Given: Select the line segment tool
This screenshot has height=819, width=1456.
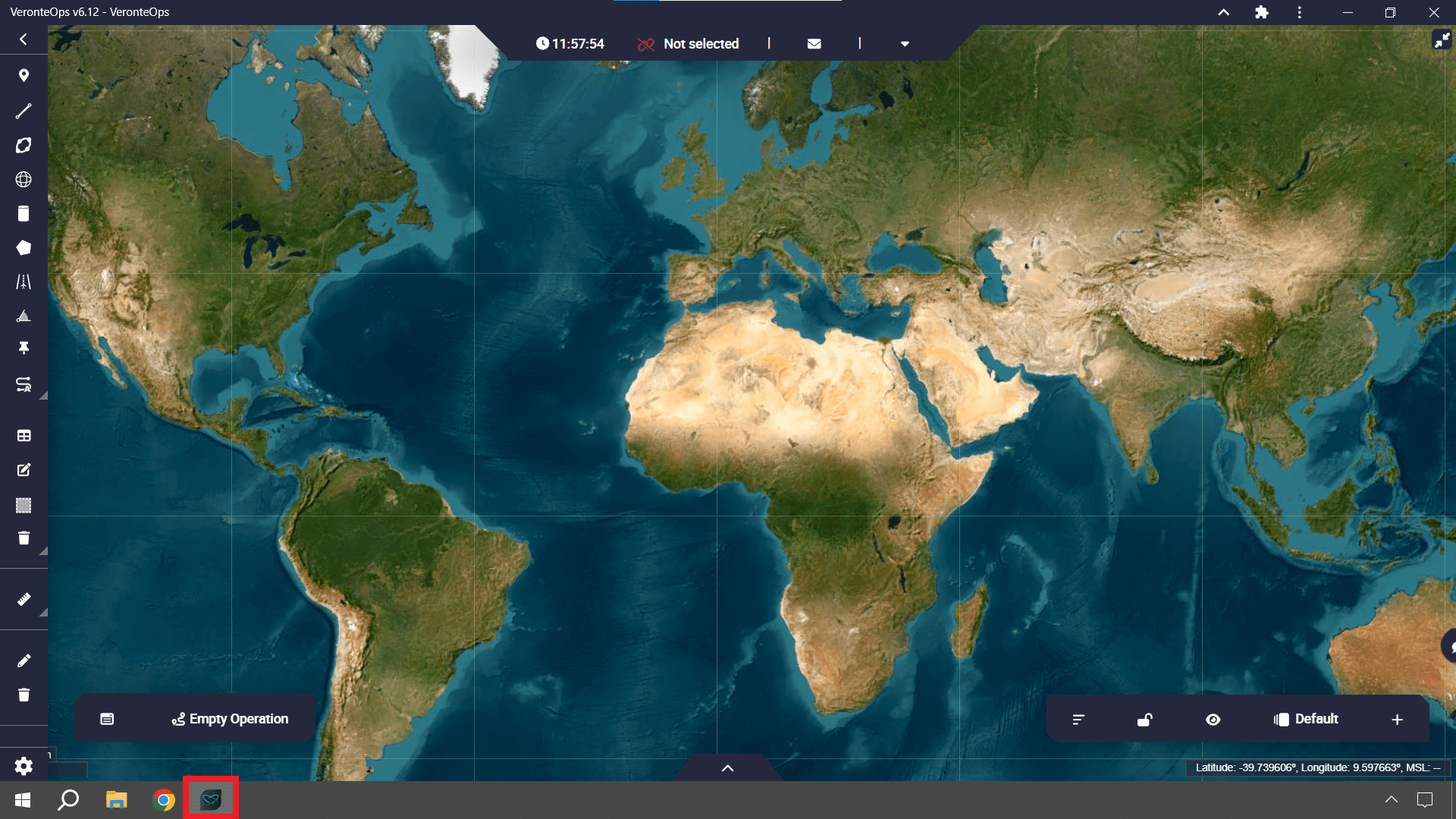Looking at the screenshot, I should [x=24, y=111].
